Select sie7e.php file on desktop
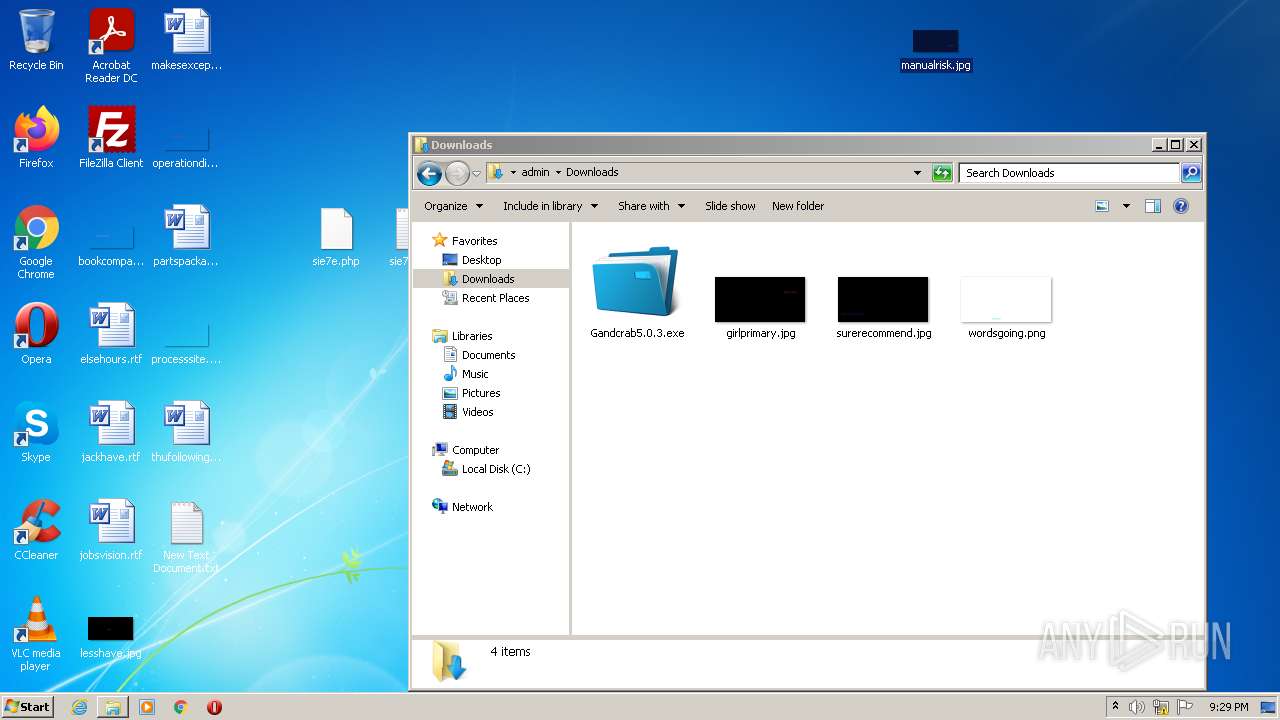Image resolution: width=1280 pixels, height=720 pixels. tap(336, 238)
